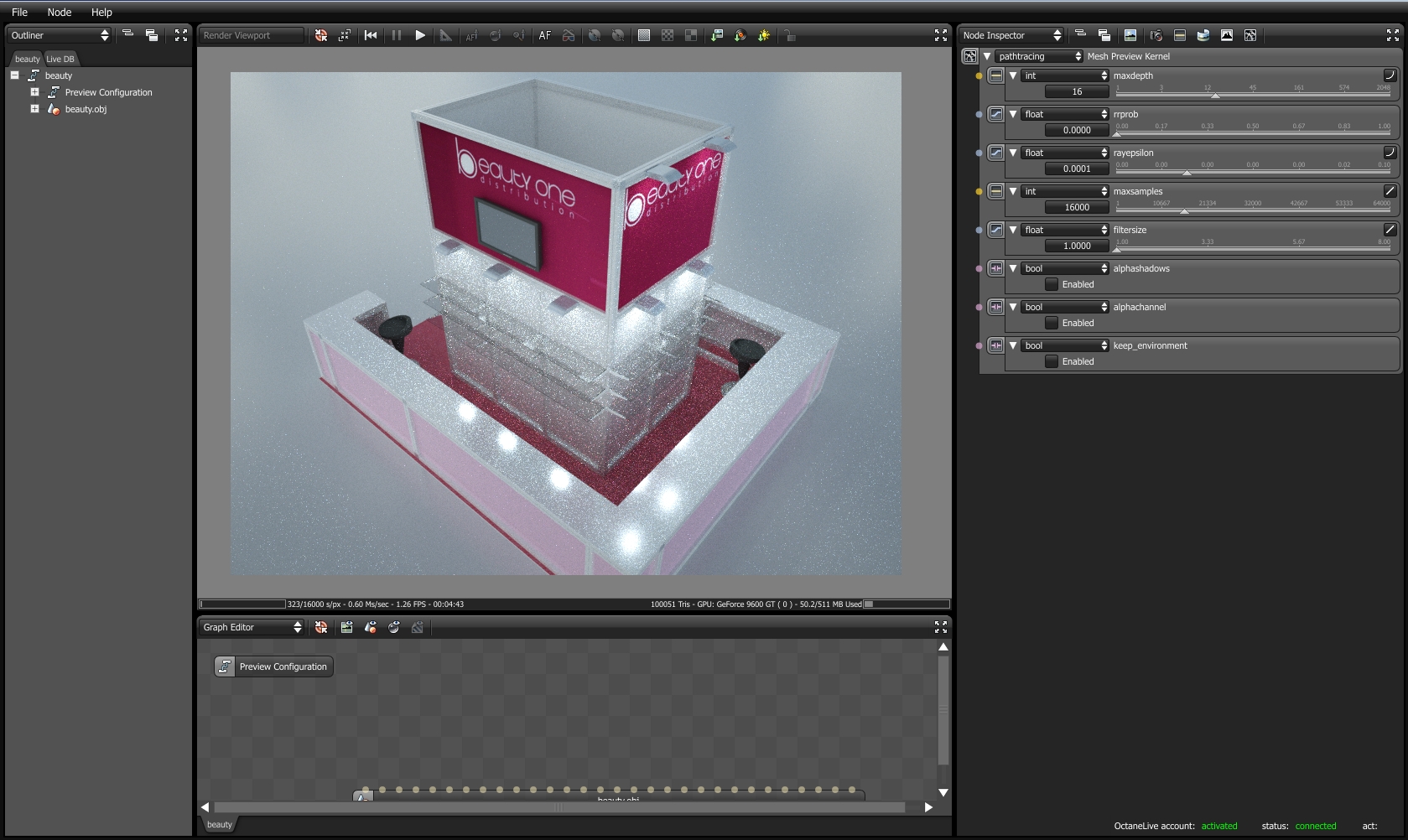This screenshot has width=1408, height=840.
Task: Click the rayepsilon value field showing 0.0001
Action: click(1077, 169)
